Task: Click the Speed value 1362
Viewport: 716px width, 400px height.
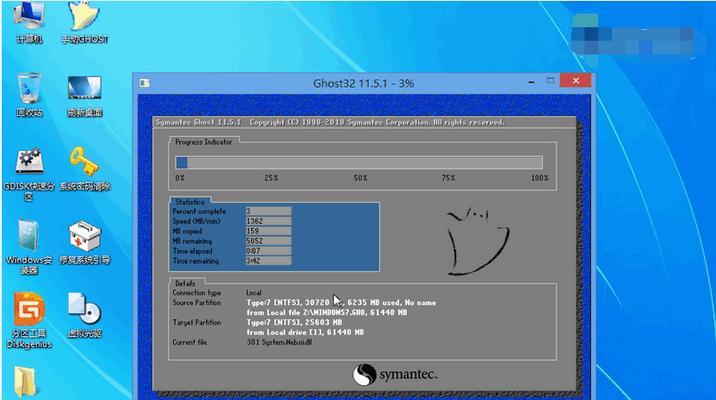Action: (x=268, y=221)
